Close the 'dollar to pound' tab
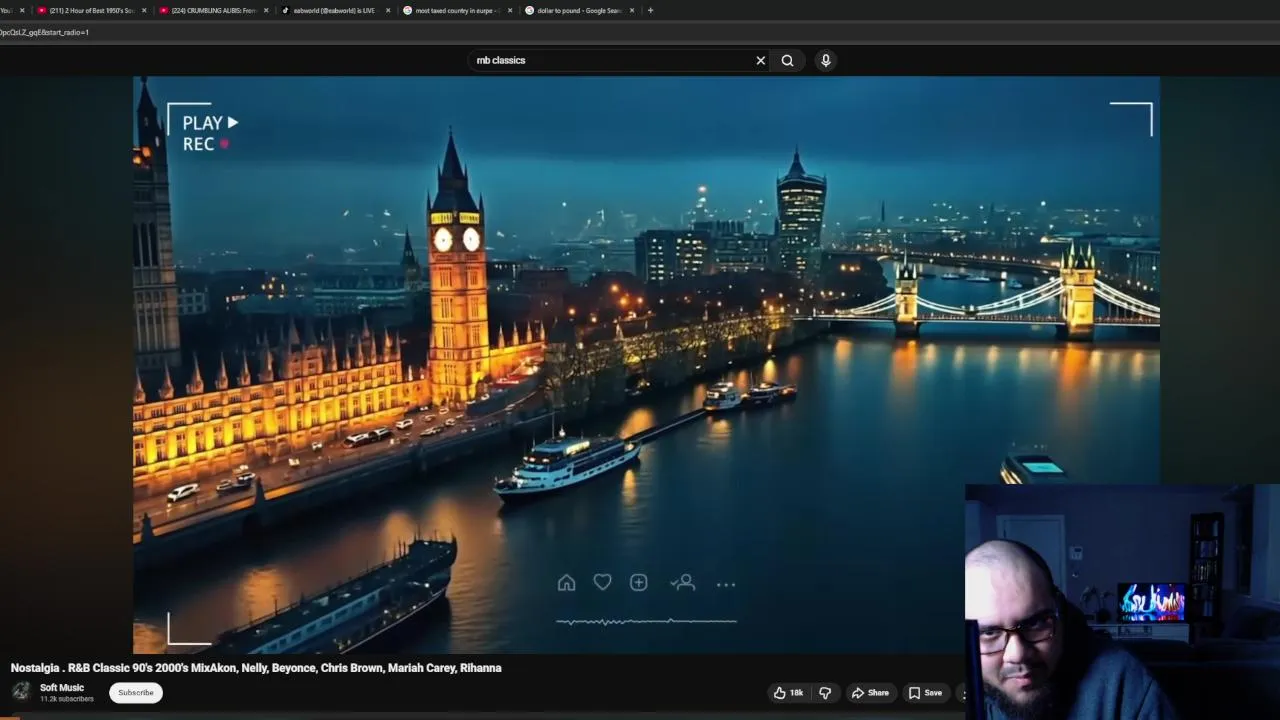1280x720 pixels. pos(632,10)
